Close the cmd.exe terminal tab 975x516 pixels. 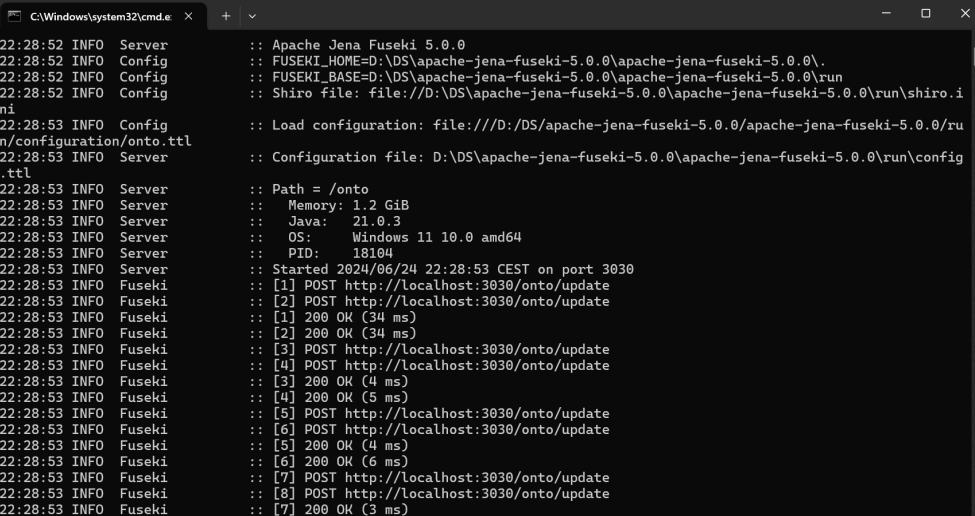tap(188, 16)
